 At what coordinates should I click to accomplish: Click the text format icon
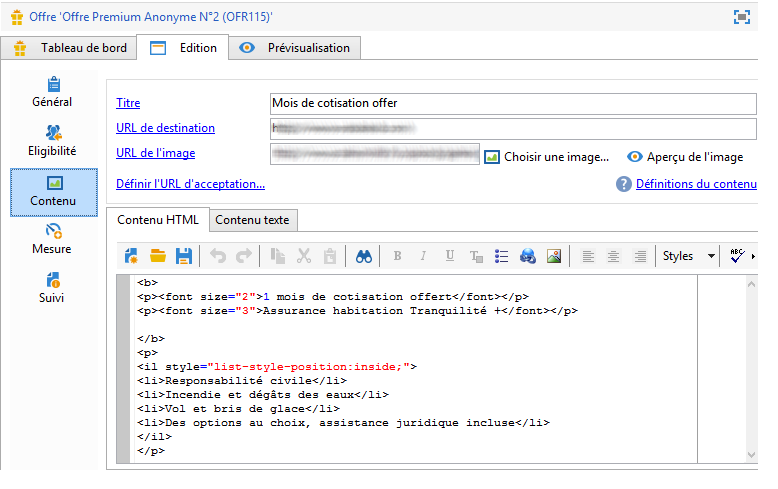[x=476, y=256]
